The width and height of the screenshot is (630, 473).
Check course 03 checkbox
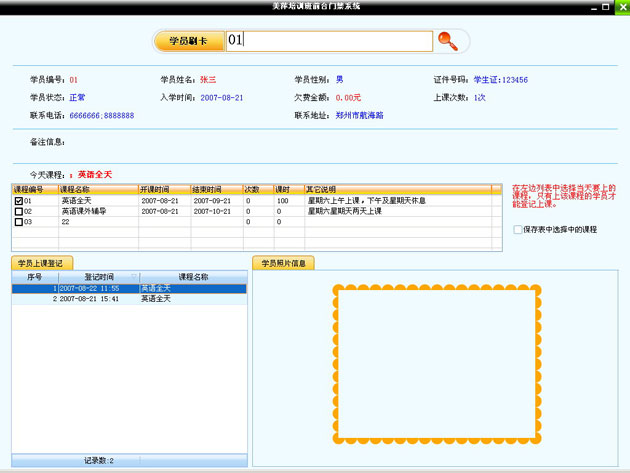pyautogui.click(x=19, y=222)
